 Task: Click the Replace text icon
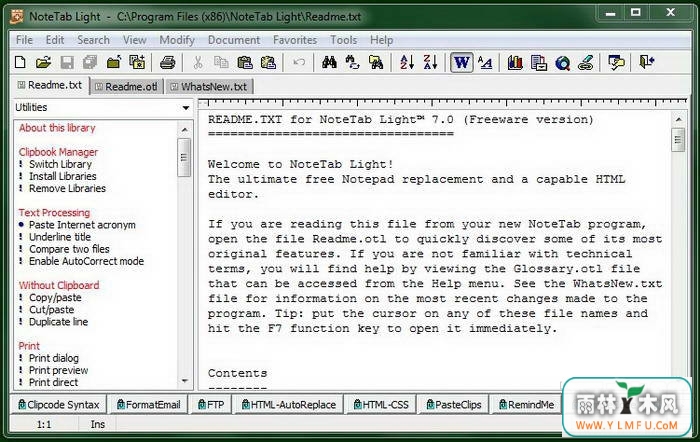pos(352,62)
